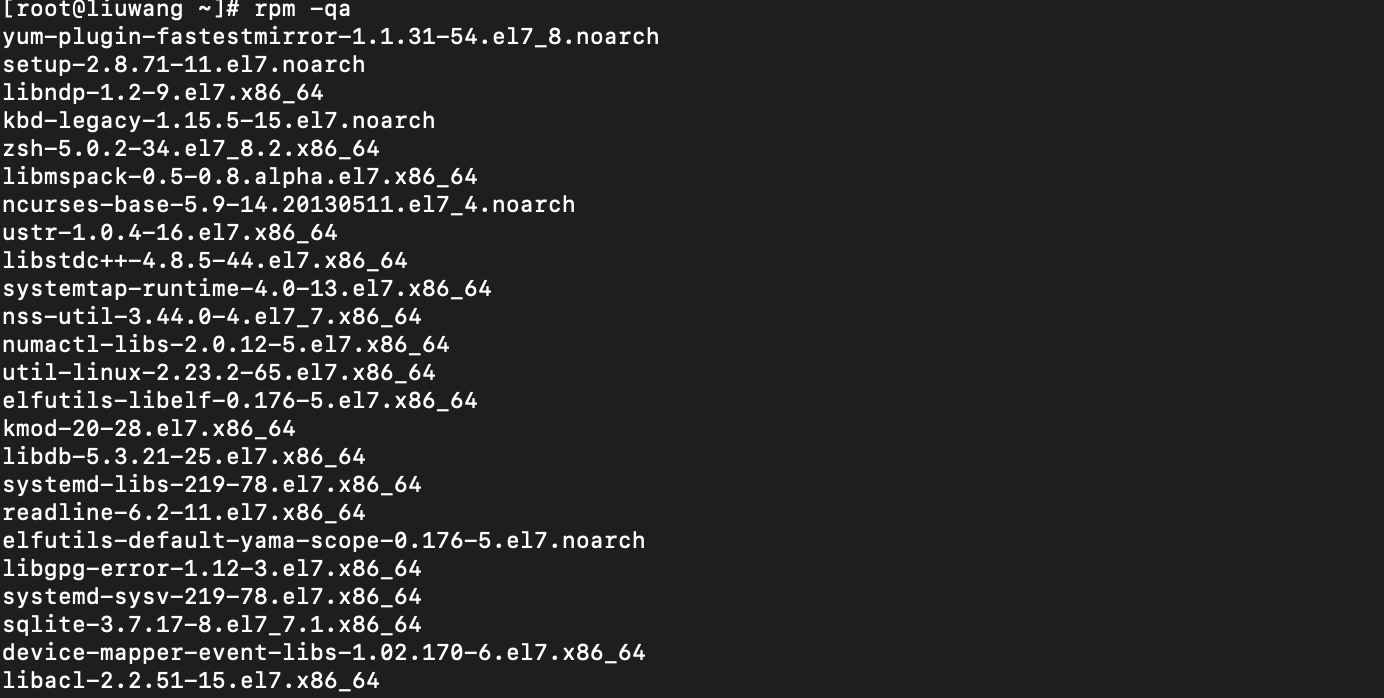
Task: Click the device-mapper-event-libs package line
Action: click(x=323, y=653)
